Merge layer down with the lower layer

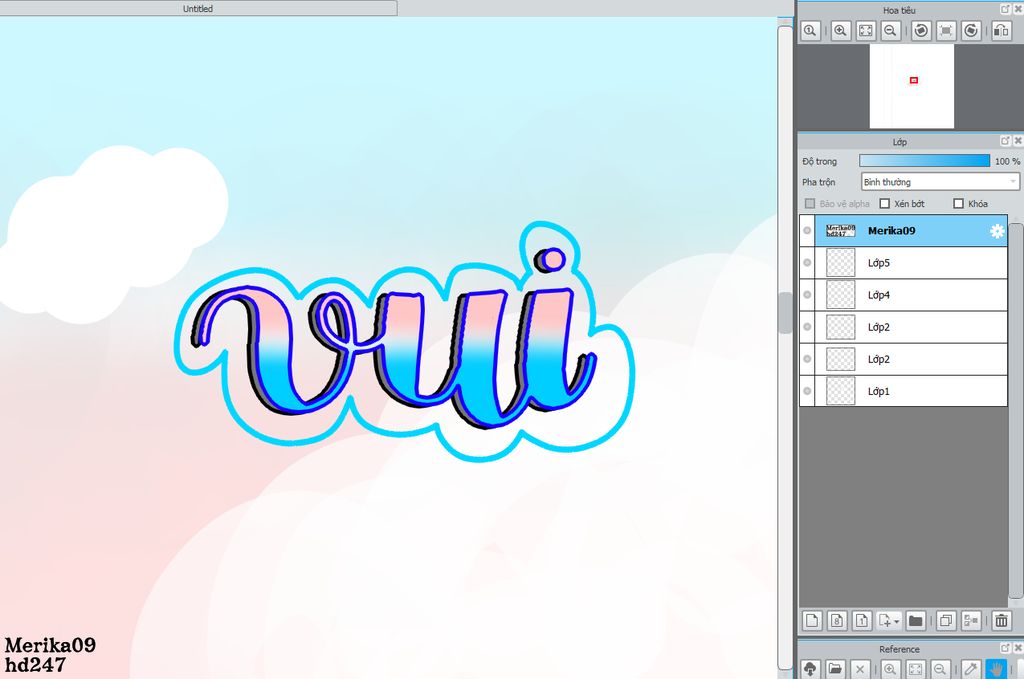tap(971, 620)
